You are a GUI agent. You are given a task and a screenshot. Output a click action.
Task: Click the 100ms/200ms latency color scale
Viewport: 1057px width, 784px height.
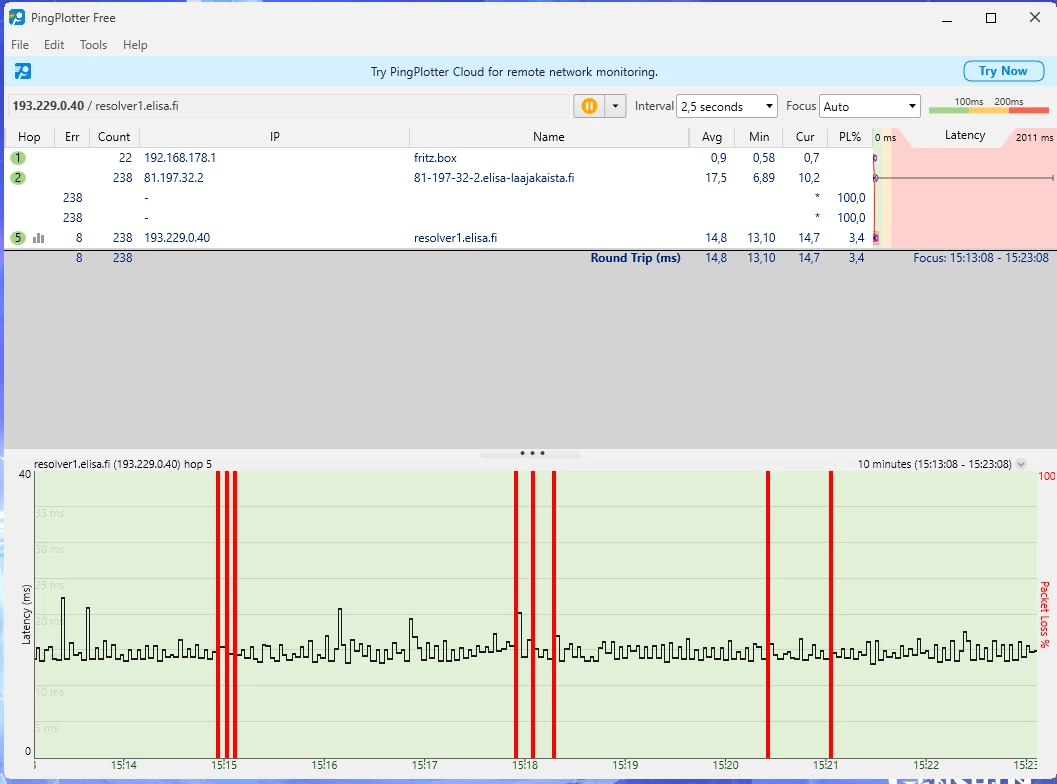(988, 107)
